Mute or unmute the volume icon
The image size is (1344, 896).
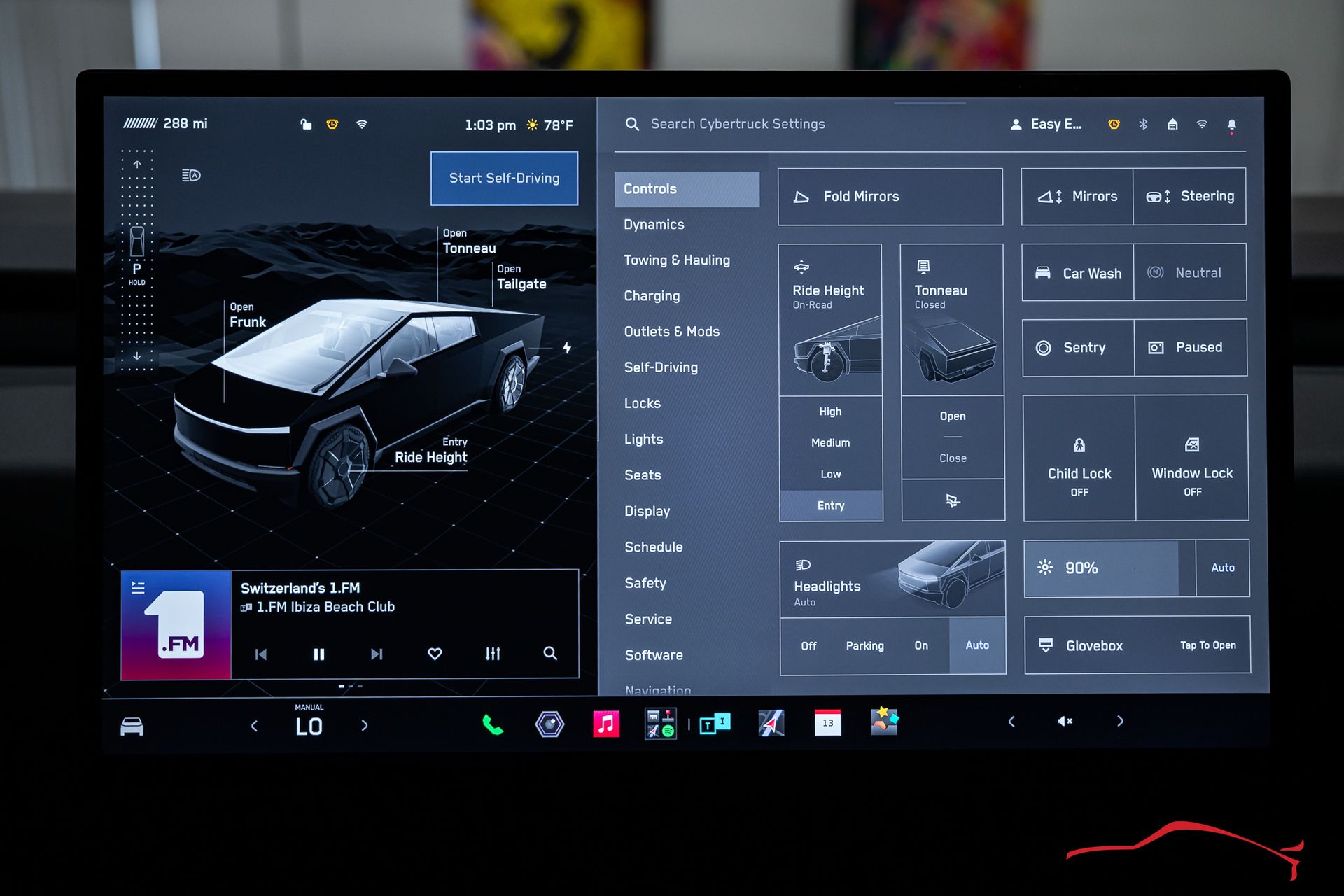(x=1065, y=721)
